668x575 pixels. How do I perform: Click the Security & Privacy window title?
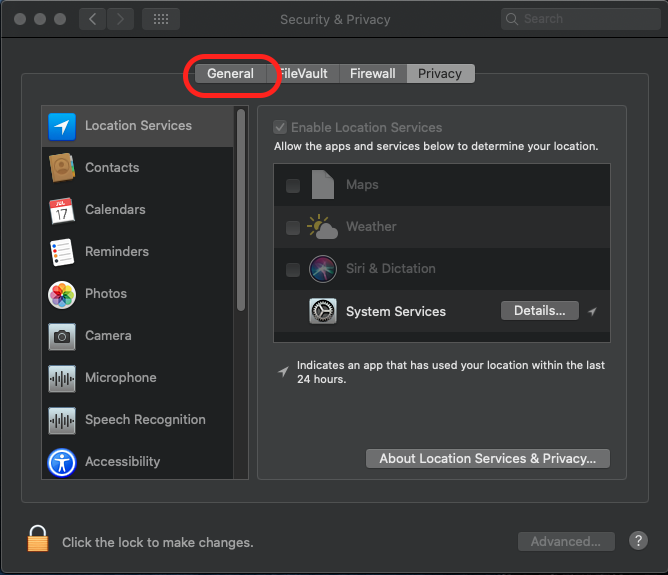(x=335, y=20)
